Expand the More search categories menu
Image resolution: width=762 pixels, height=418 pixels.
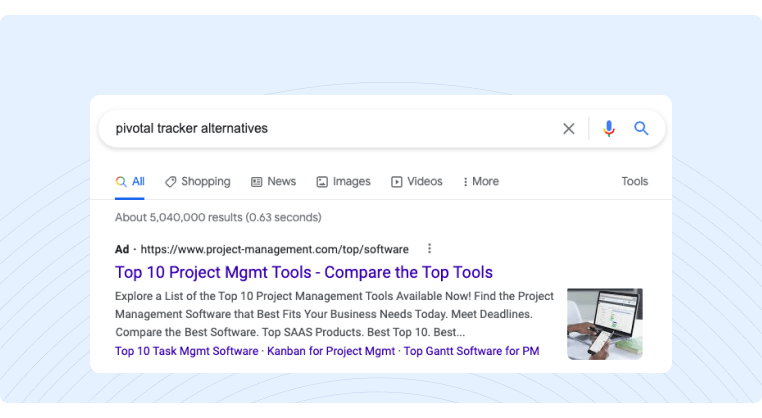pyautogui.click(x=481, y=181)
